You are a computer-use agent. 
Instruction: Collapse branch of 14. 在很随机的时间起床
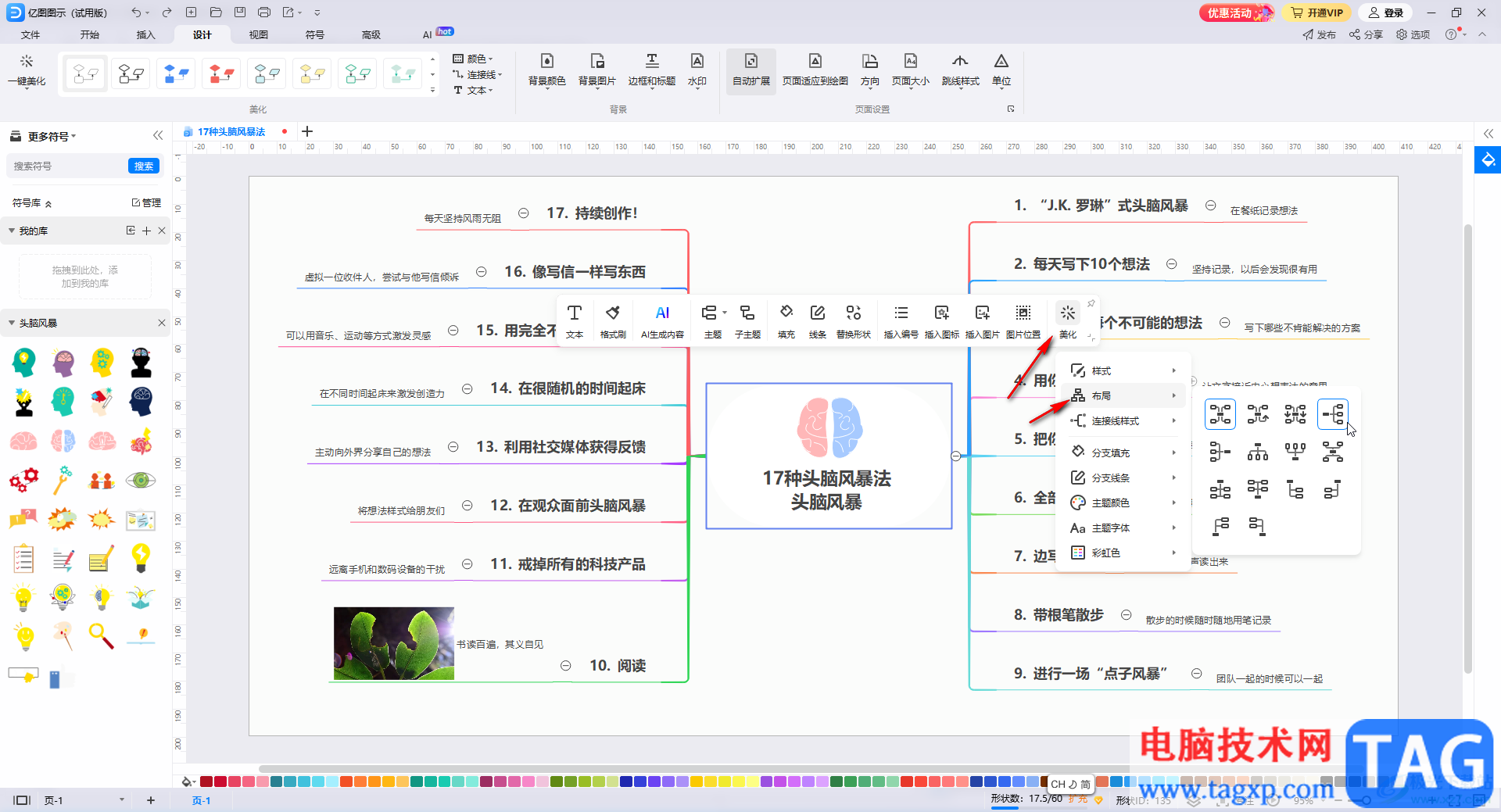tap(467, 388)
